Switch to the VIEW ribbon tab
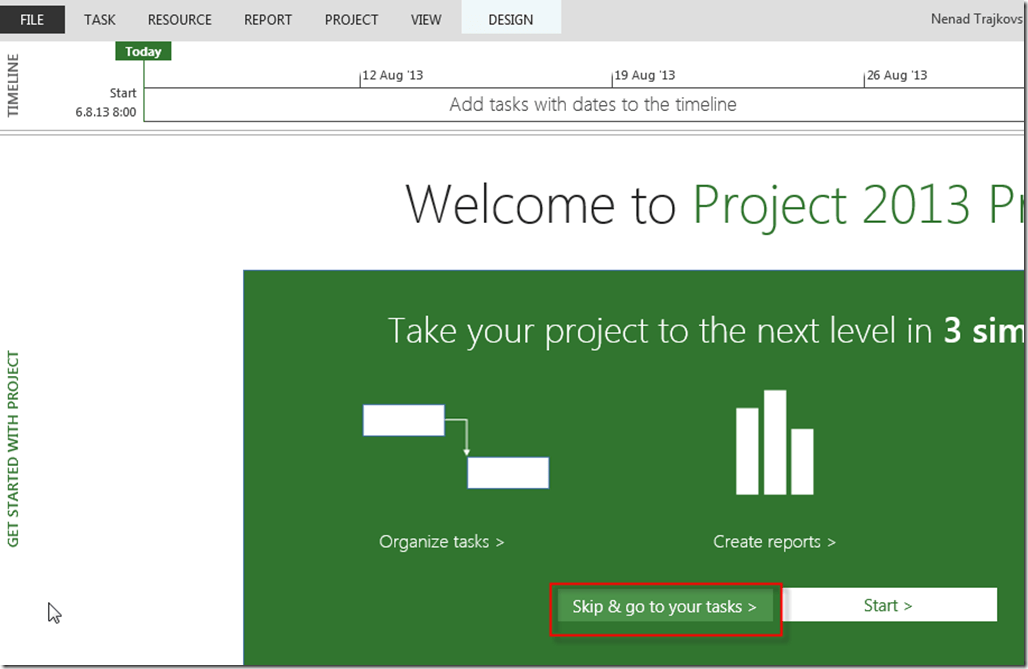The width and height of the screenshot is (1028, 669). (426, 19)
